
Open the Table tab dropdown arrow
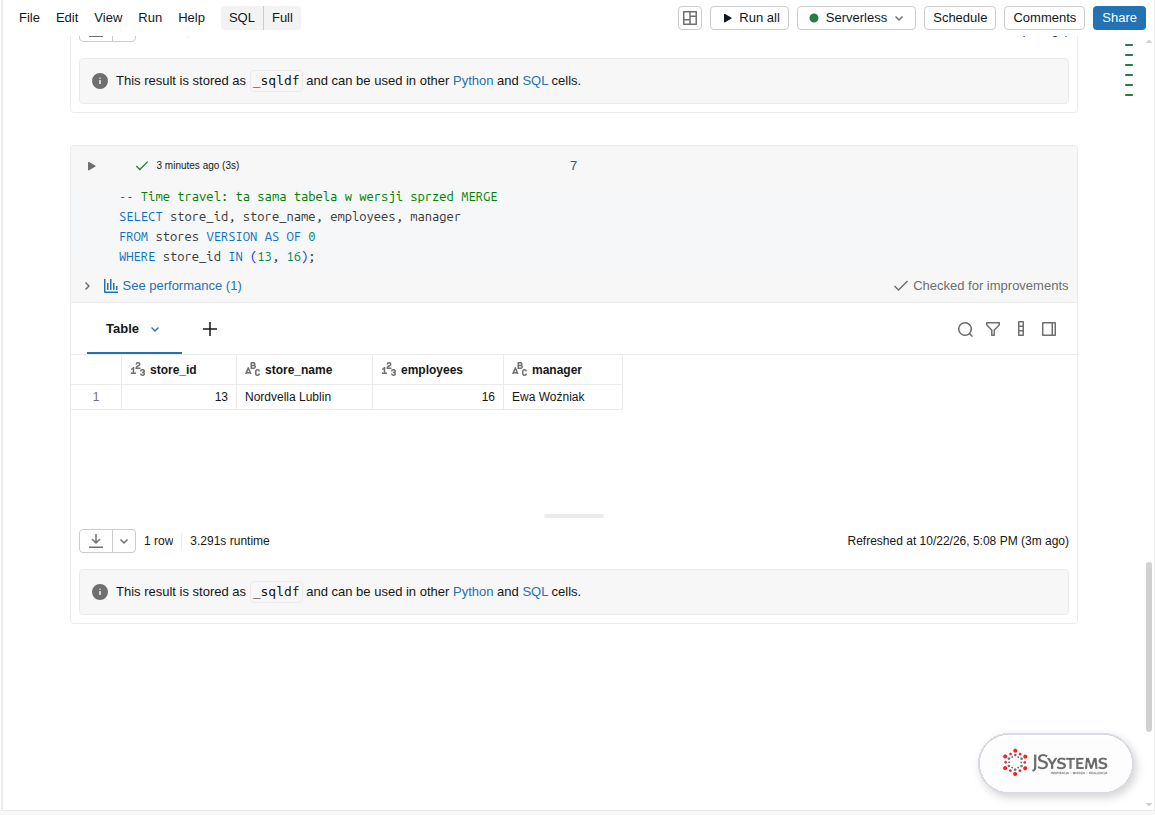point(155,329)
